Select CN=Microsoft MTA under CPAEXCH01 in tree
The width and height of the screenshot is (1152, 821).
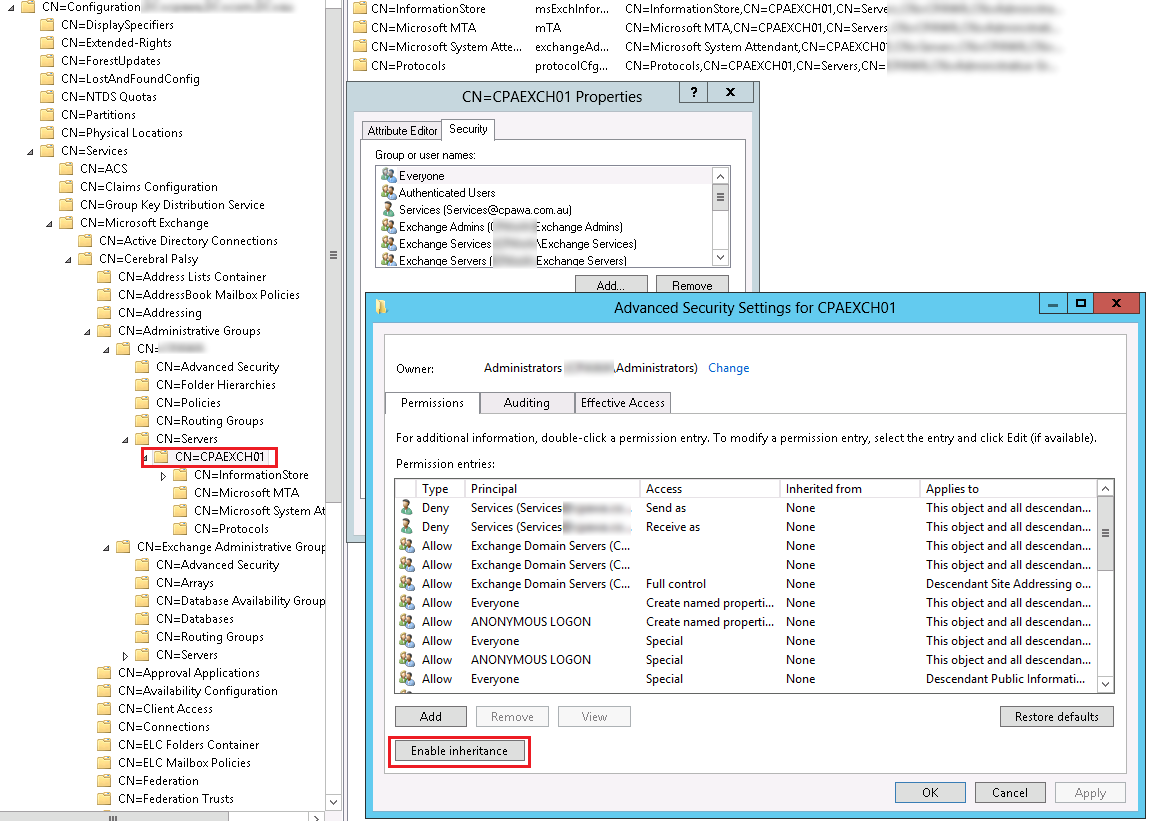pyautogui.click(x=246, y=492)
